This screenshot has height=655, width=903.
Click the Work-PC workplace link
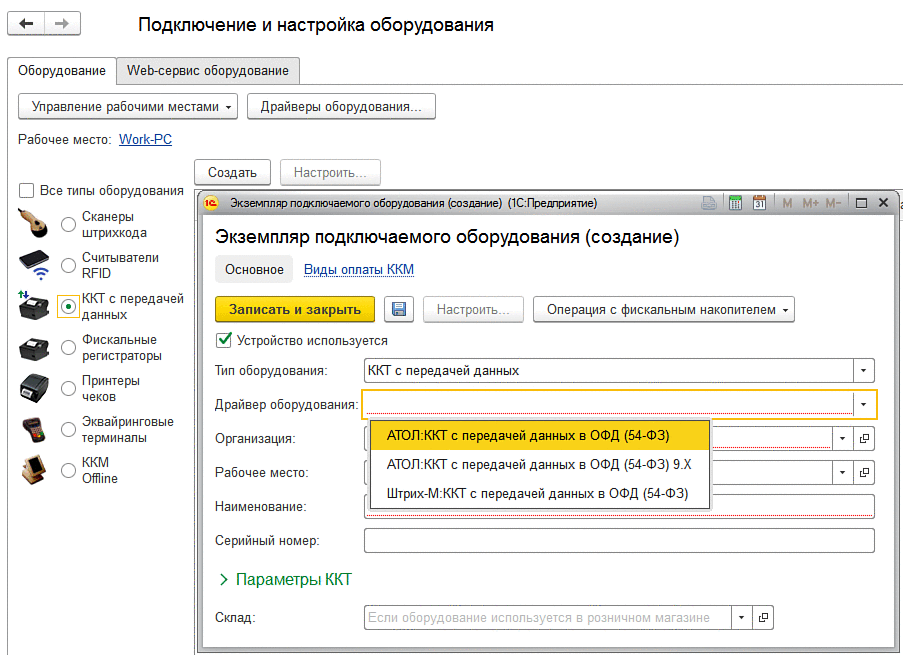tap(145, 139)
